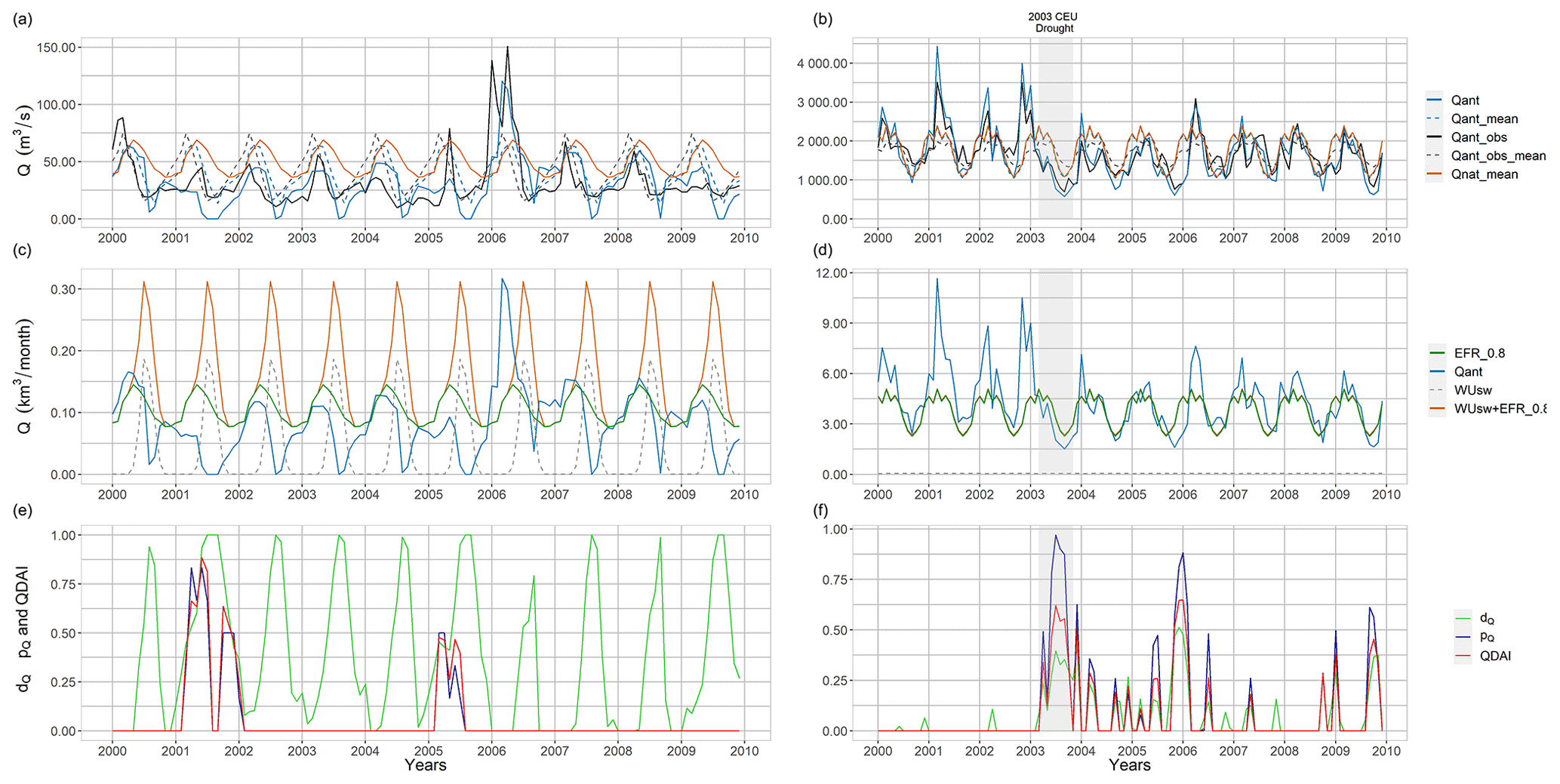Viewport: 1560px width, 784px height.
Task: Click the Qant_obs_mean dashed black legend key
Action: 1435,156
